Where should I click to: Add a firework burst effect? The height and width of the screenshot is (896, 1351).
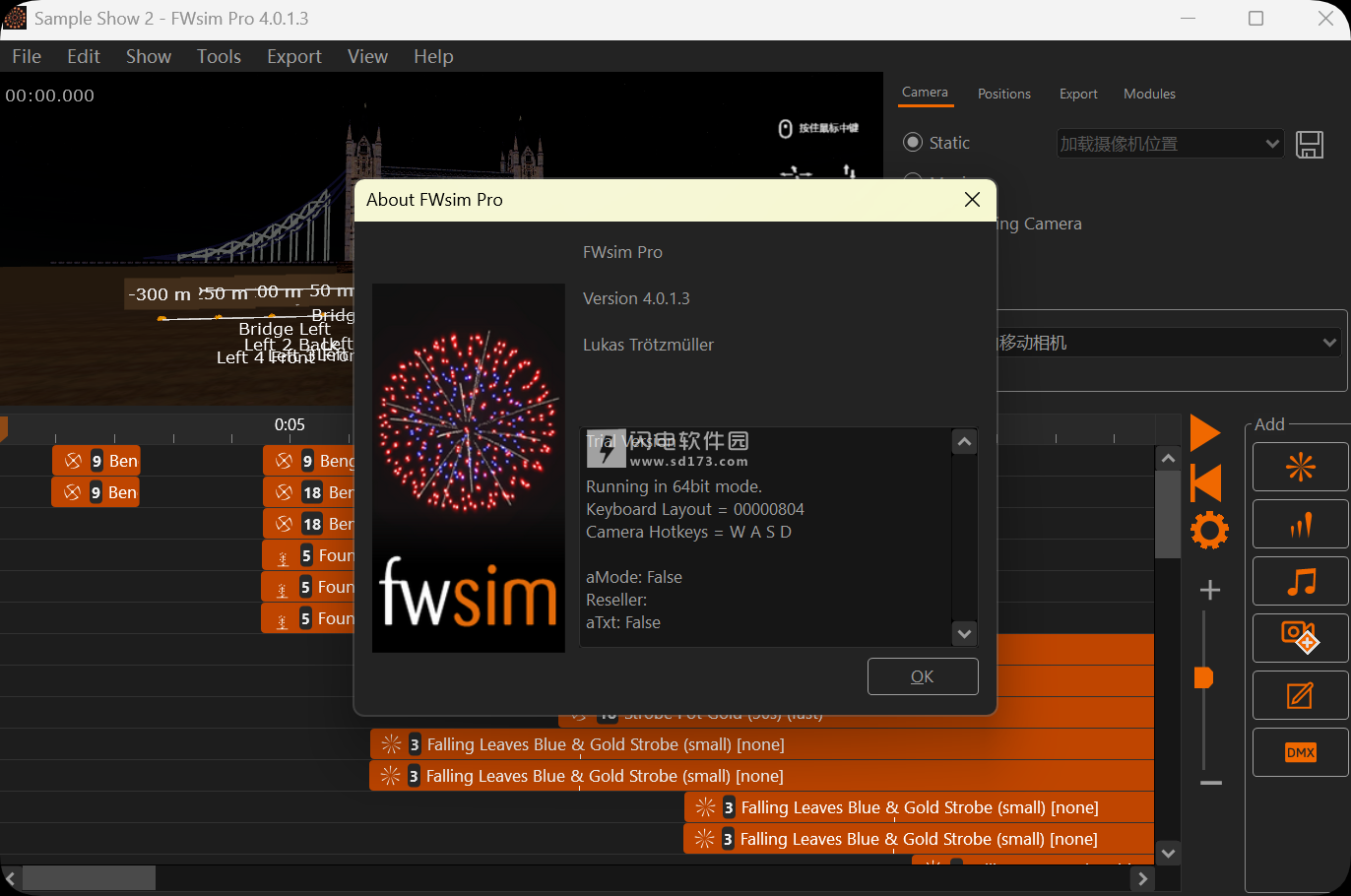1300,467
